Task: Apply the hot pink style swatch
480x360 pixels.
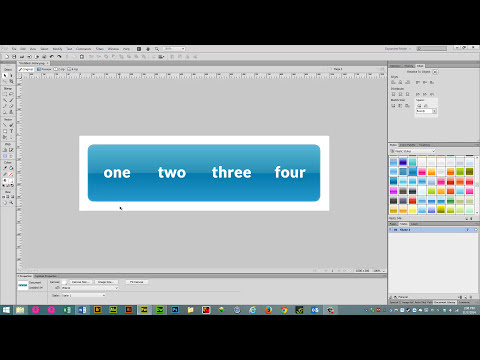Action: (422, 172)
